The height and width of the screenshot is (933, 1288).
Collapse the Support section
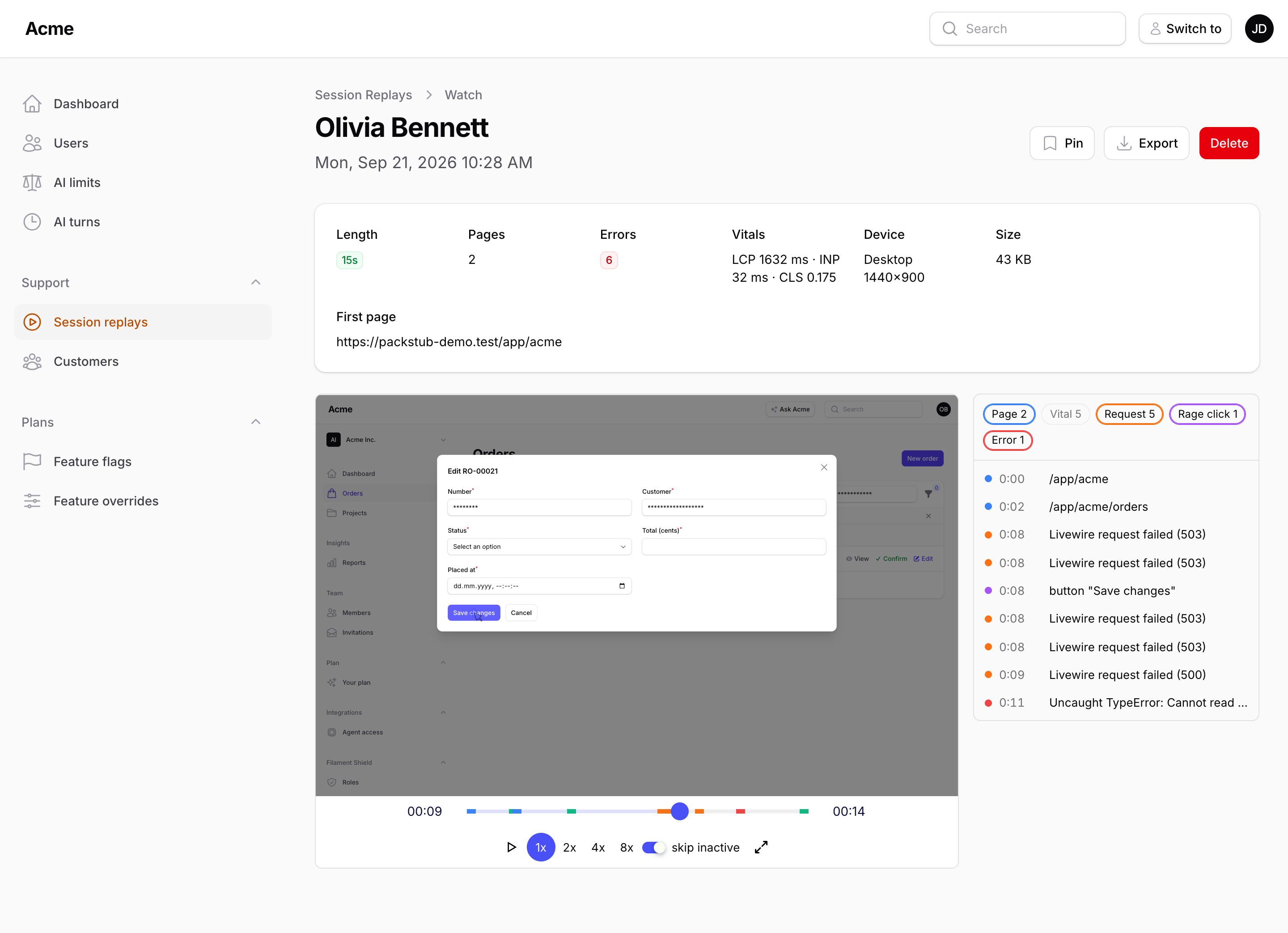pos(255,282)
